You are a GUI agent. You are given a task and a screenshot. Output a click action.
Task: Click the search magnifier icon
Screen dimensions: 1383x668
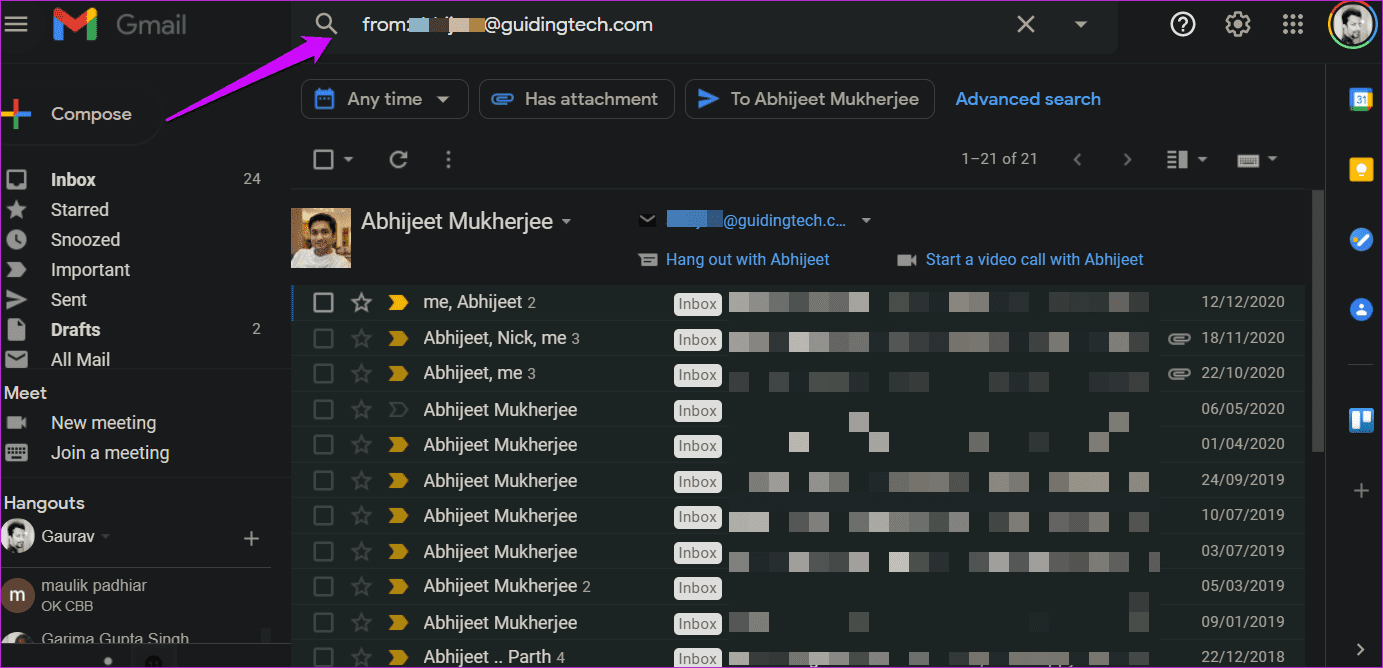[326, 25]
